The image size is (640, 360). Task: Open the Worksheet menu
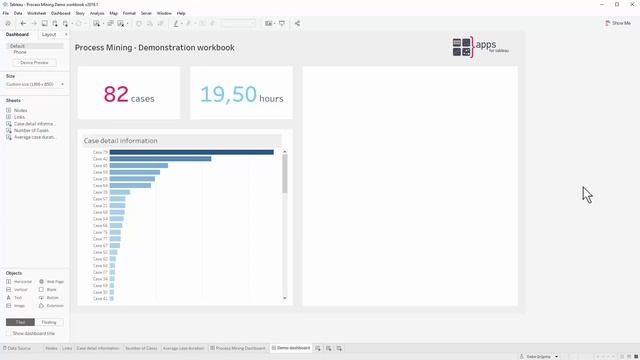point(36,13)
